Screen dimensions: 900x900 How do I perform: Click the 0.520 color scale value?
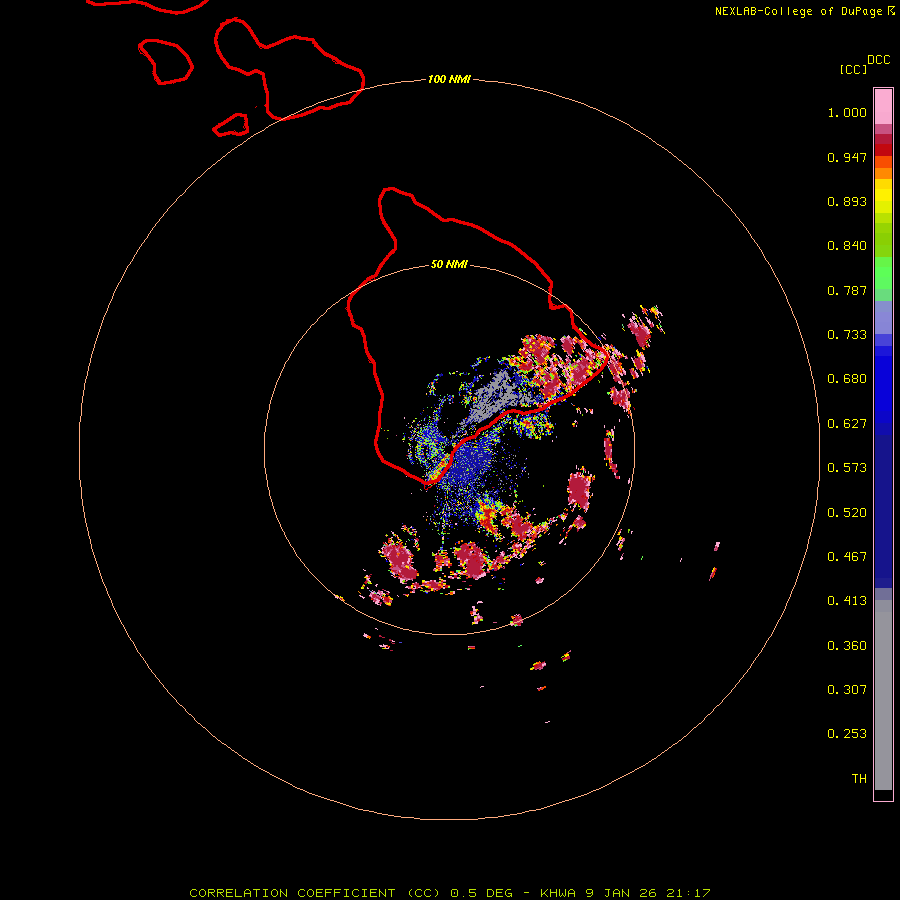[x=847, y=513]
